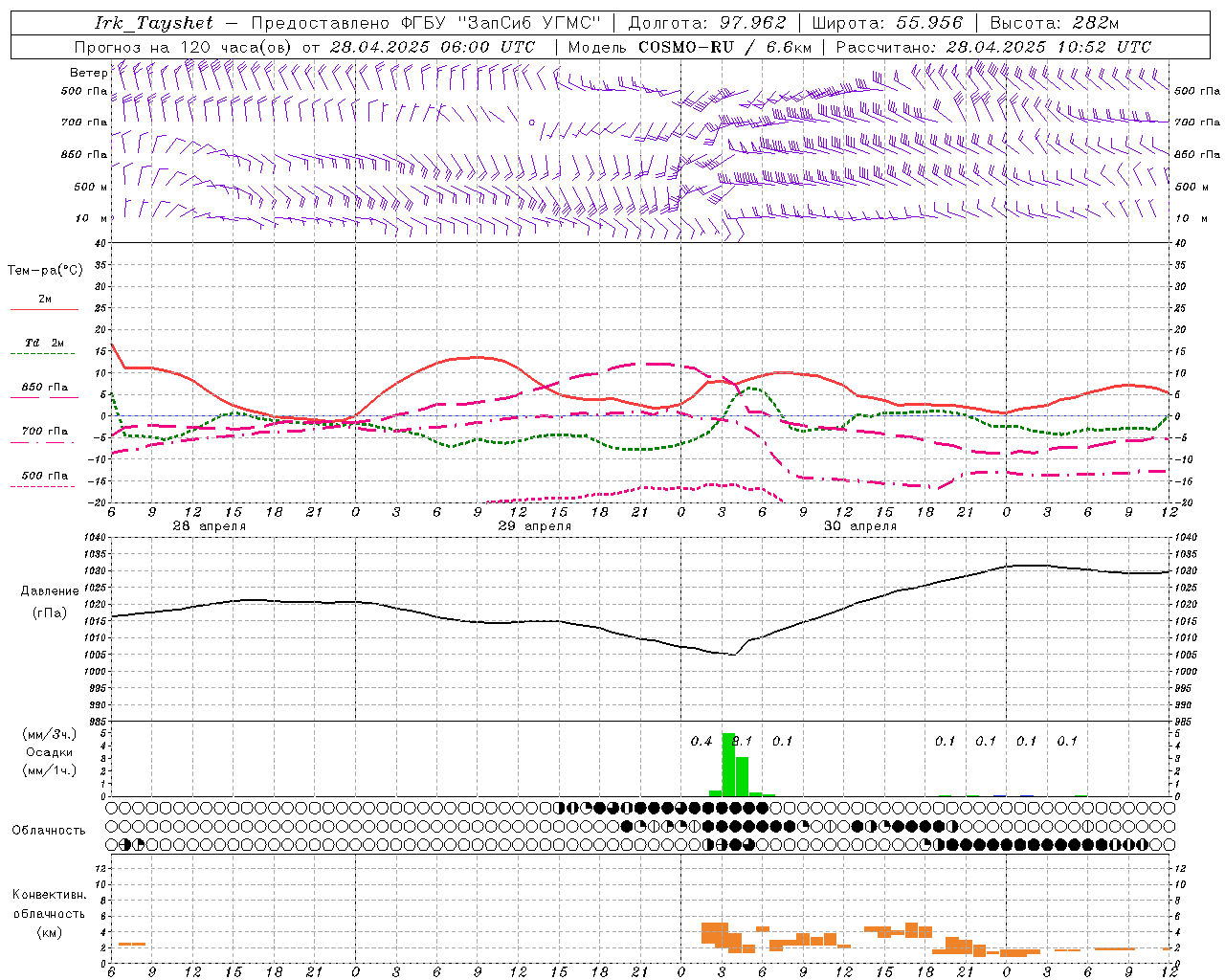Click the Ветер panel label
1225x980 pixels.
click(x=88, y=73)
